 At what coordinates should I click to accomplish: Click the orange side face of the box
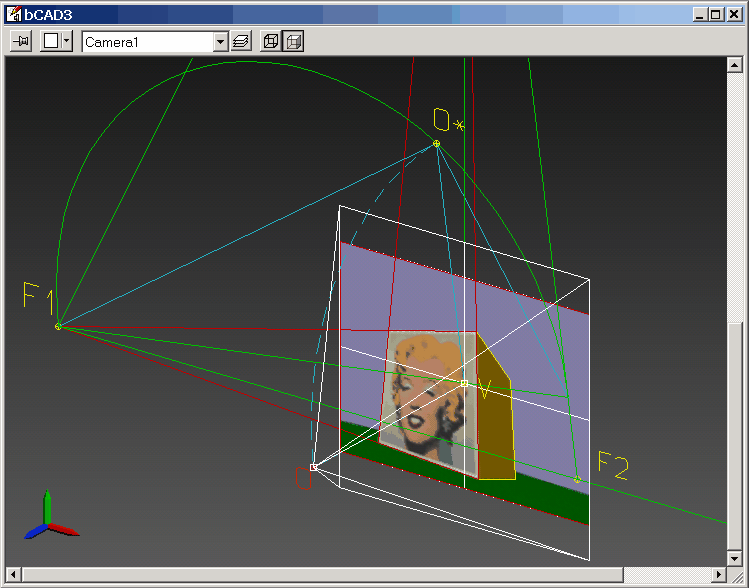496,420
